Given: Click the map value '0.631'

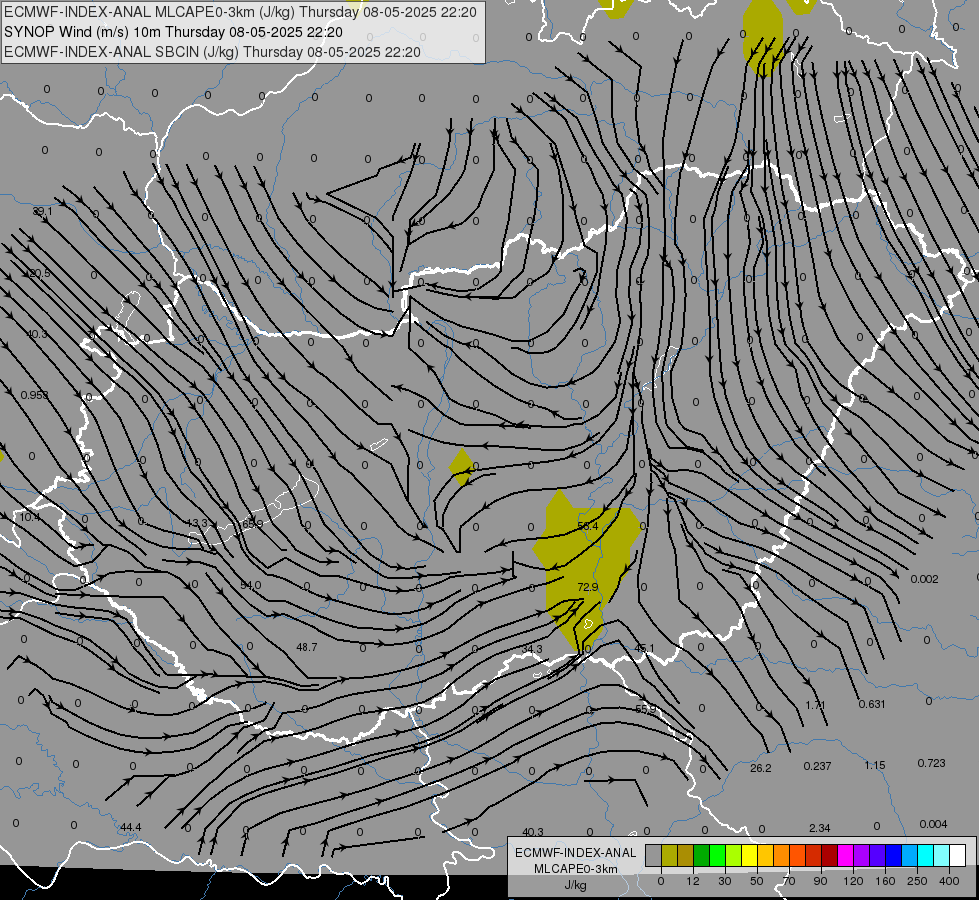Looking at the screenshot, I should tap(872, 704).
